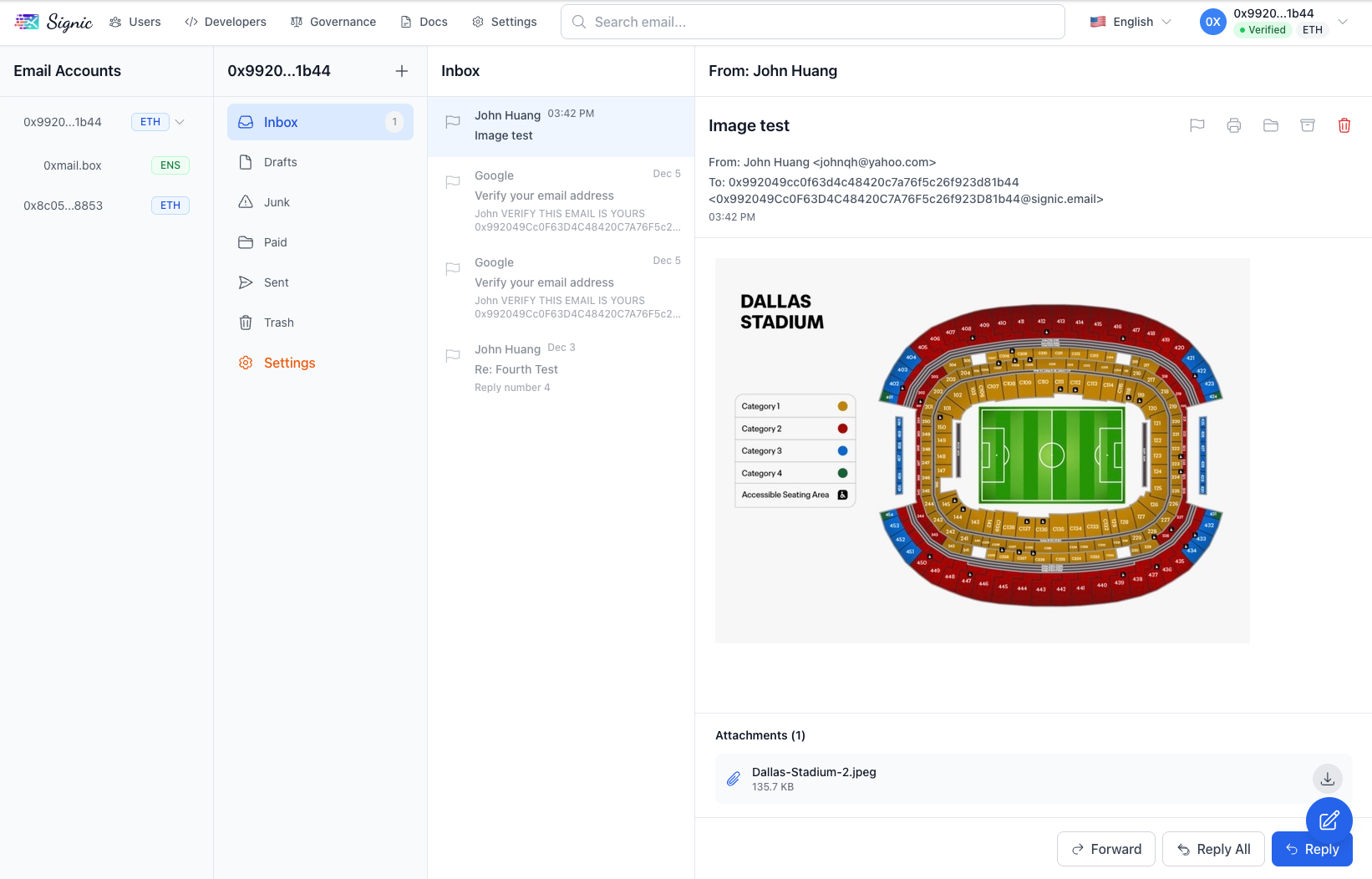Flag the first Google verification email
1372x879 pixels.
pos(452,182)
